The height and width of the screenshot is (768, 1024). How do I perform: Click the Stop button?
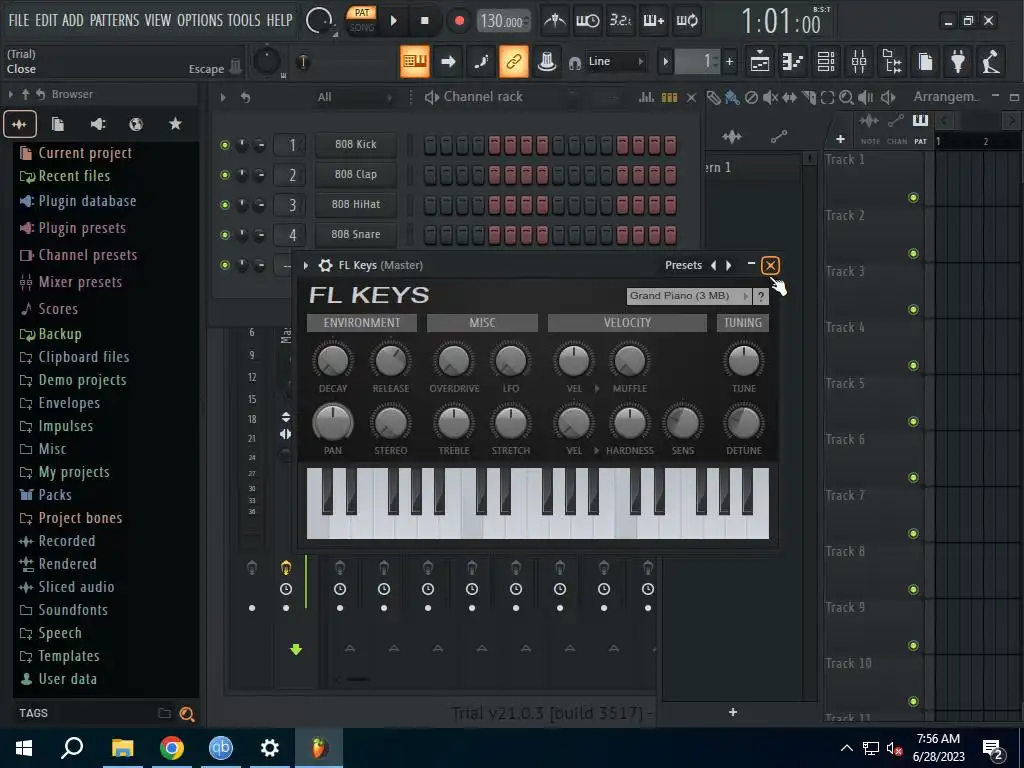pyautogui.click(x=425, y=21)
